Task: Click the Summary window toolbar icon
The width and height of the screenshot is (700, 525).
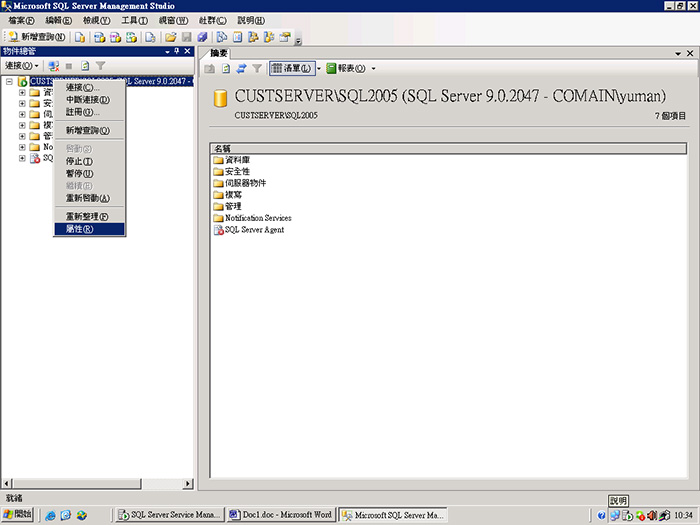Action: pos(238,37)
